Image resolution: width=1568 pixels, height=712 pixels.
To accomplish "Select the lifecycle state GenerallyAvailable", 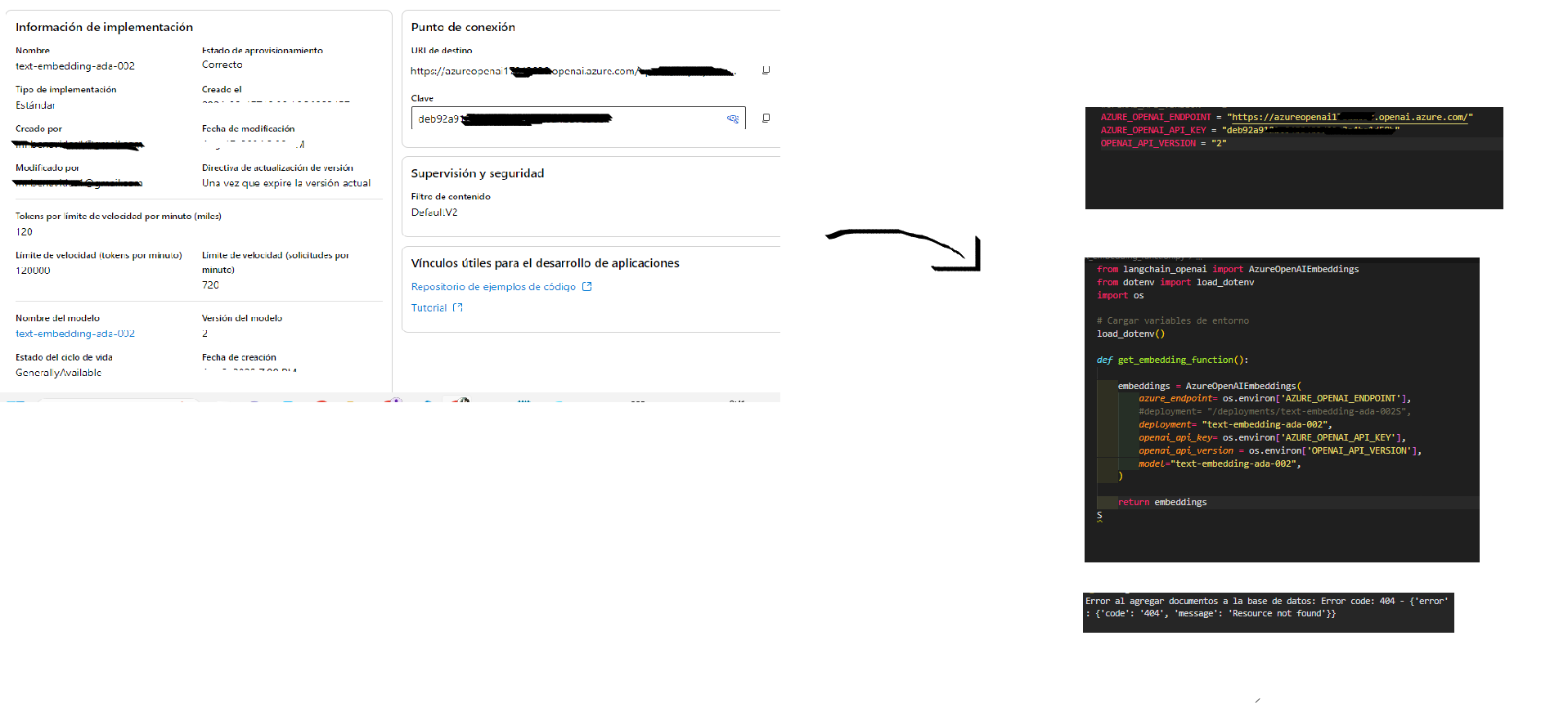I will 59,373.
